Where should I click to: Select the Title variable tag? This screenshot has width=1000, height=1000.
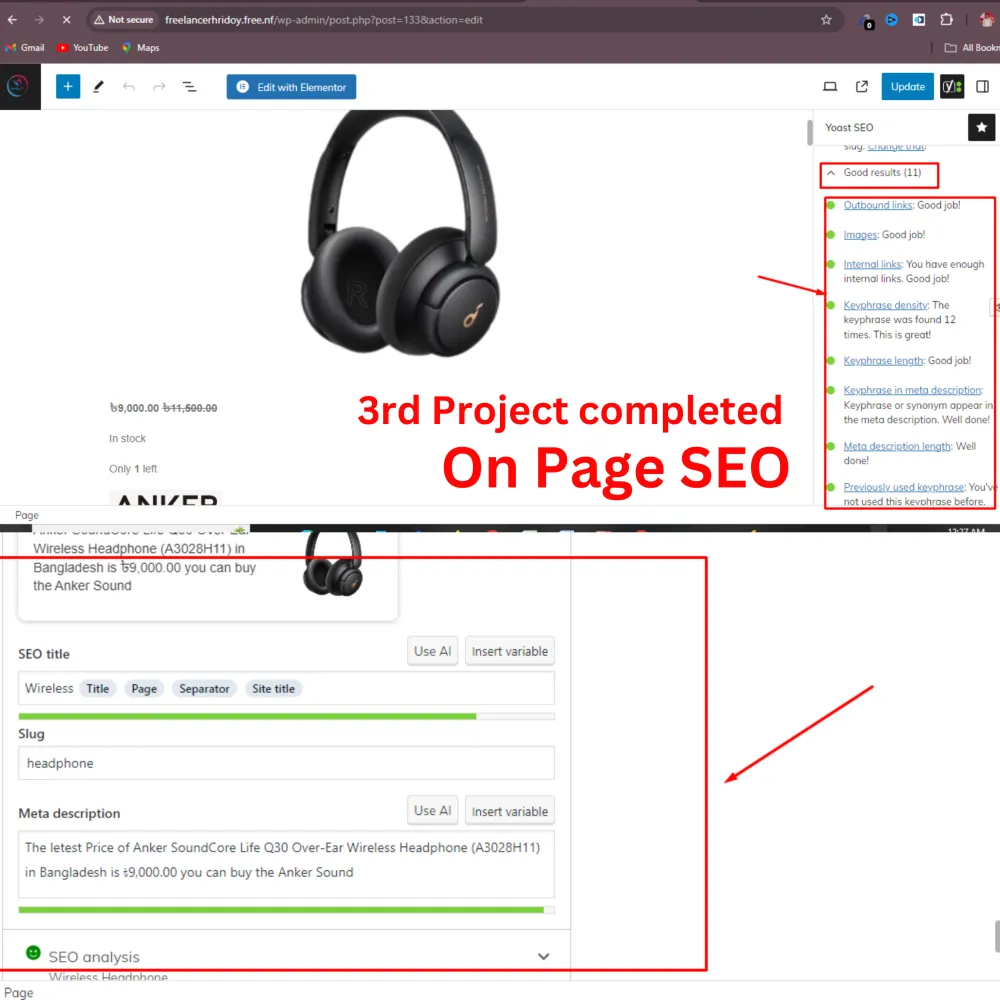tap(98, 689)
